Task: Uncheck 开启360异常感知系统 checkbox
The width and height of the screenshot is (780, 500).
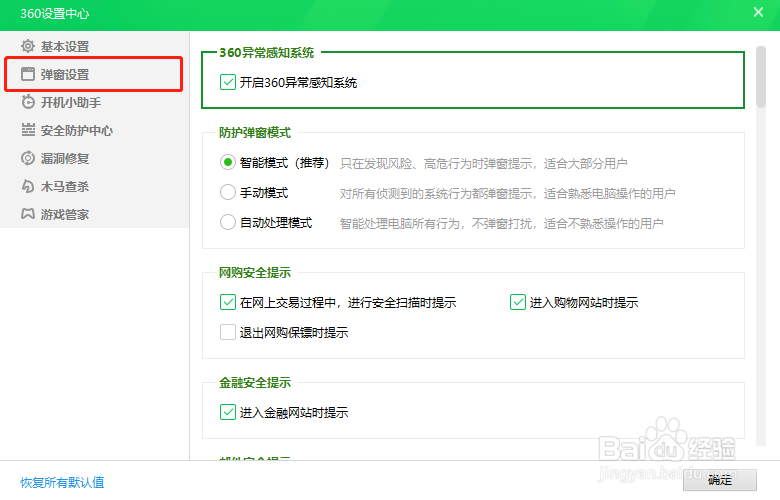Action: coord(228,82)
